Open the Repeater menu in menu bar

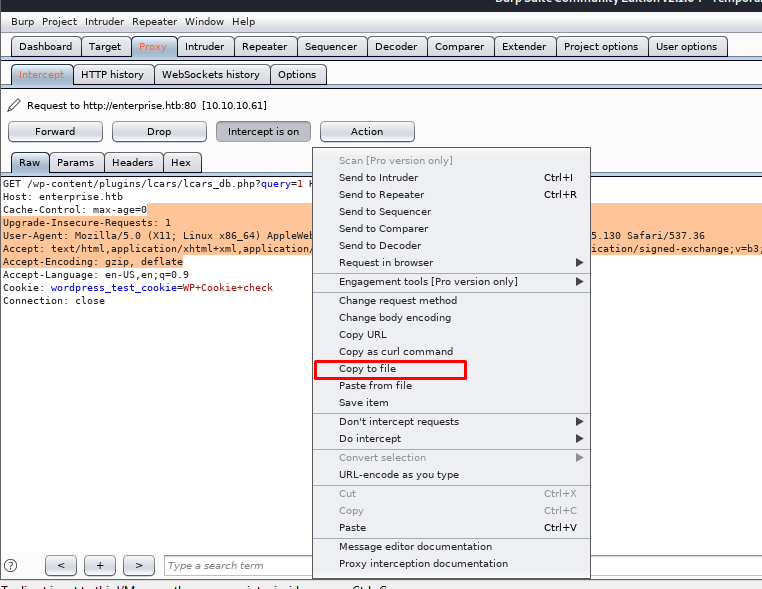(155, 22)
